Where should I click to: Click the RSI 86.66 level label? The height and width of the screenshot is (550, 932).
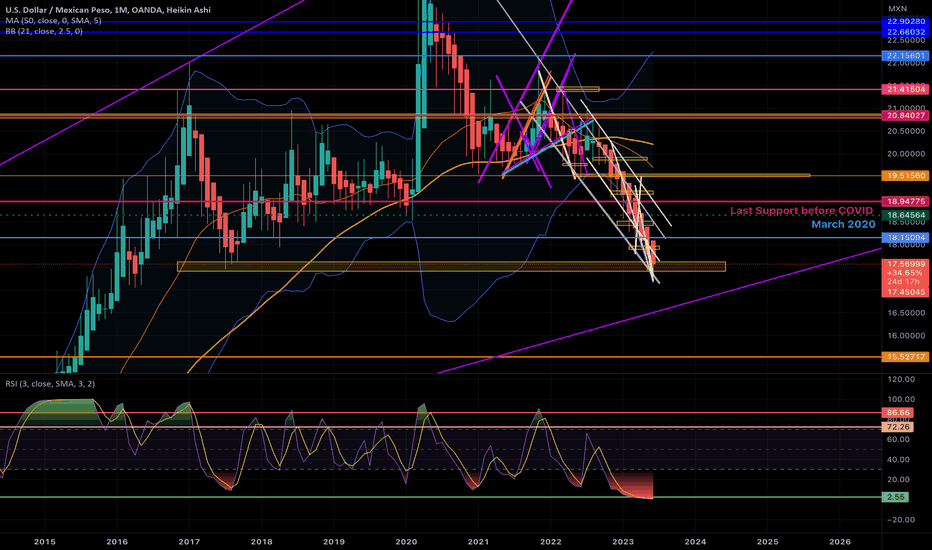point(898,412)
